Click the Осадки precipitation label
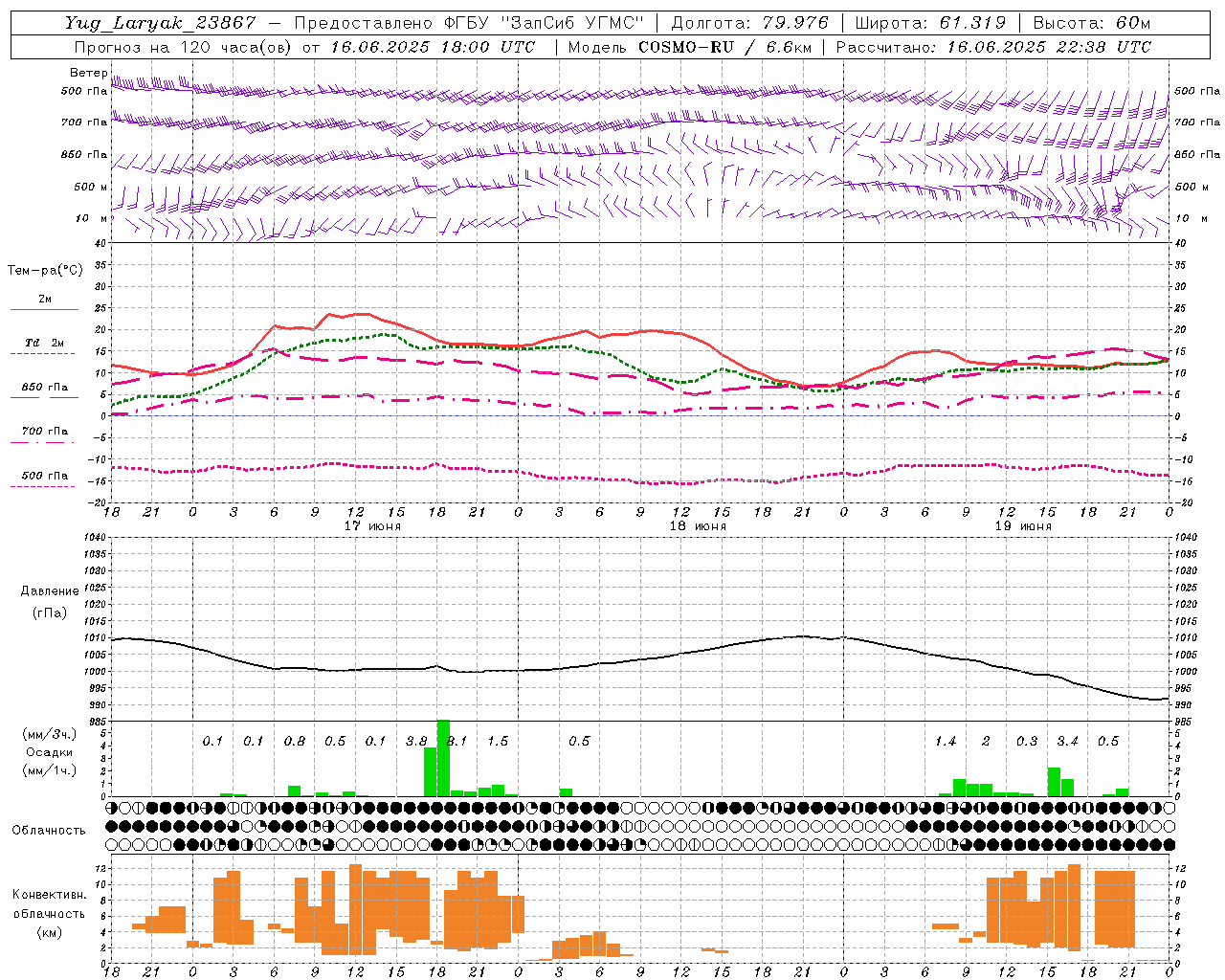 [x=49, y=752]
